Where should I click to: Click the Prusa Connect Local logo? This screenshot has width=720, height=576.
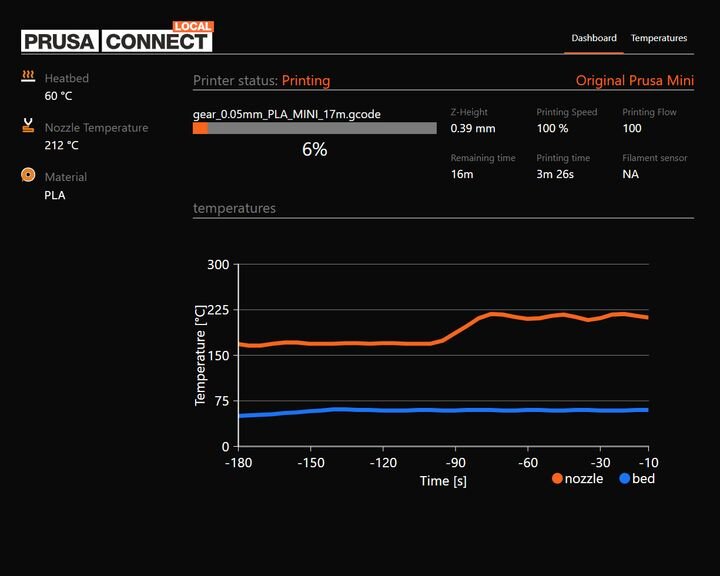pos(117,40)
